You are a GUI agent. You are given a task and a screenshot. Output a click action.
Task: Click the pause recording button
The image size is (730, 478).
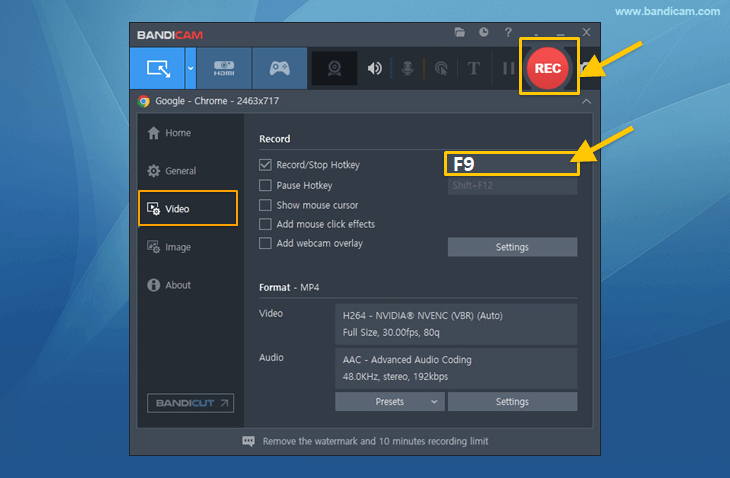pyautogui.click(x=508, y=68)
